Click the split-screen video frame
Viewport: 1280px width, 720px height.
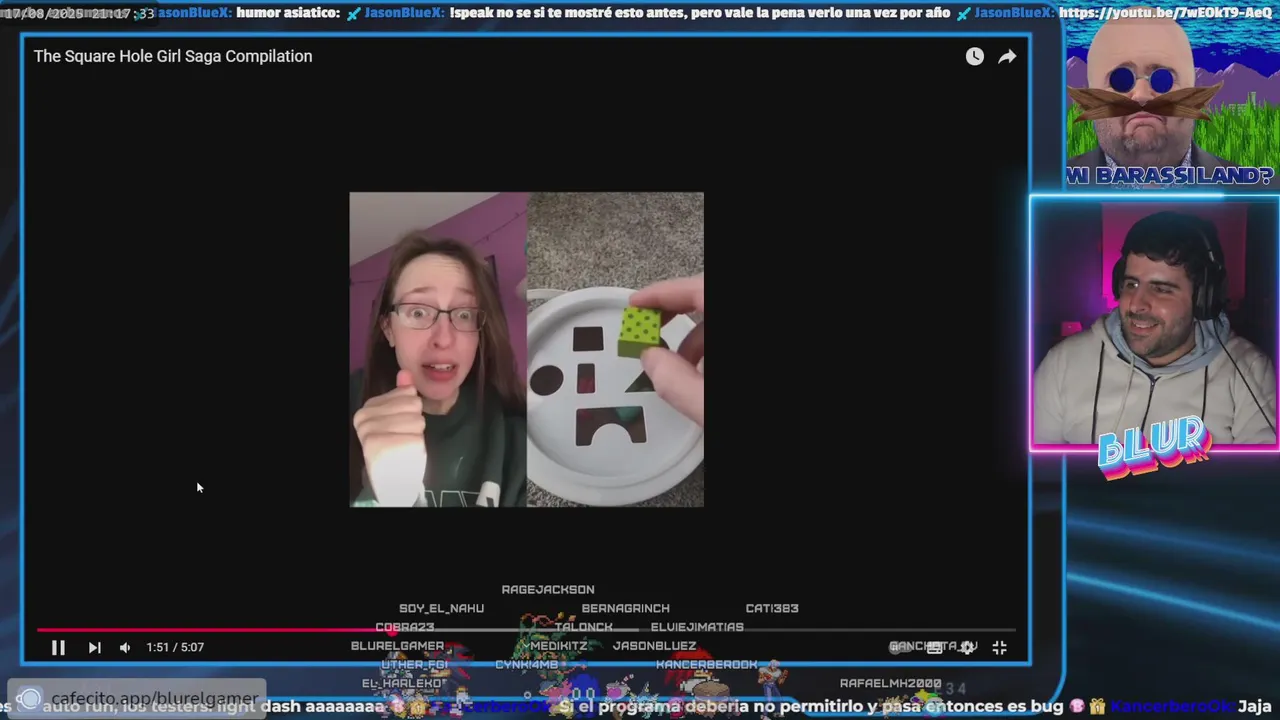526,349
